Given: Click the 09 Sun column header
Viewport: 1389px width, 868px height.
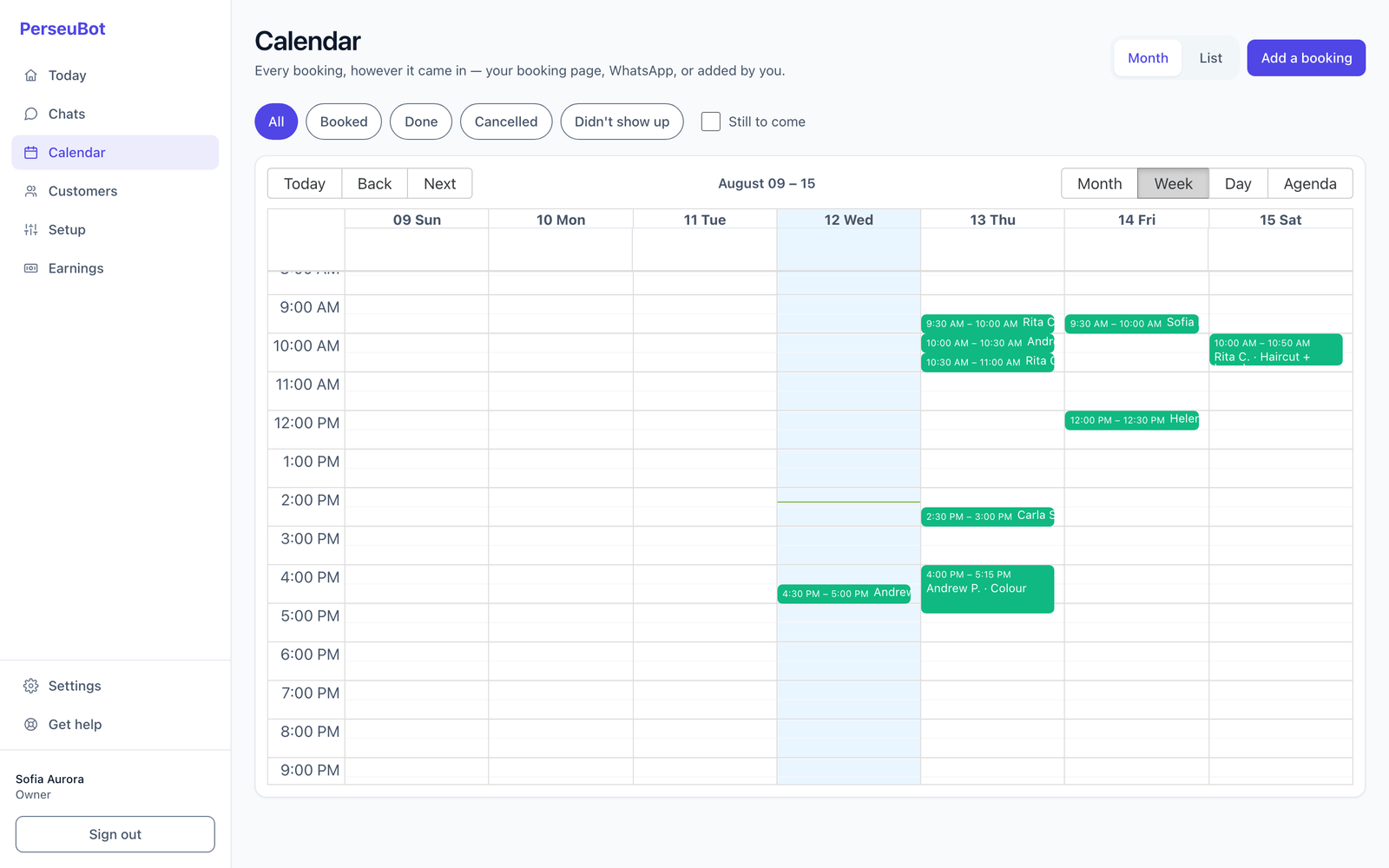Looking at the screenshot, I should click(x=417, y=220).
